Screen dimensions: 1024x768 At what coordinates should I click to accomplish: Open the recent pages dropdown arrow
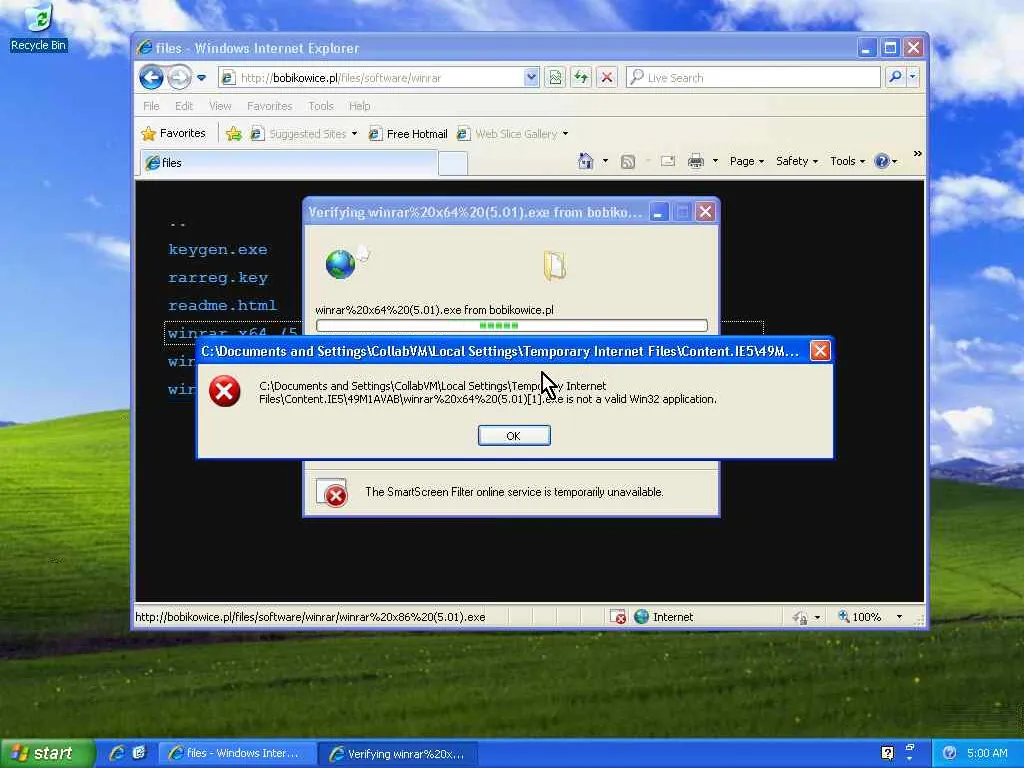click(x=202, y=78)
